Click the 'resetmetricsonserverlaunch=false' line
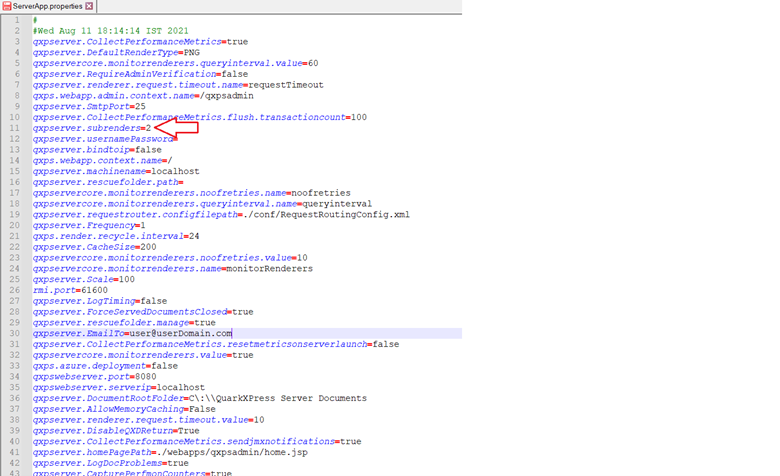 tap(216, 344)
